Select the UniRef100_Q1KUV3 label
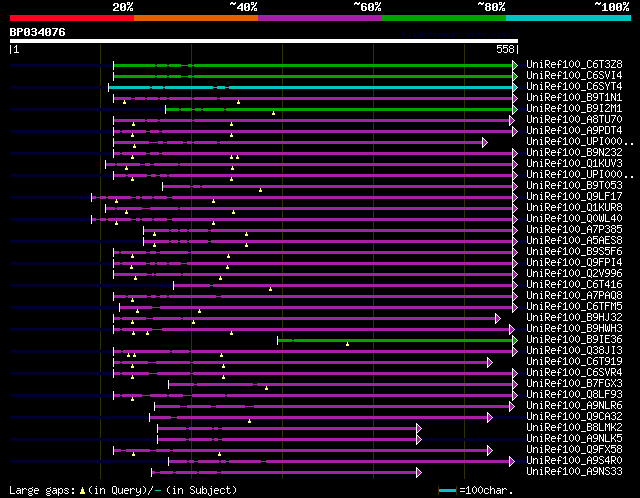The height and width of the screenshot is (498, 640). tap(574, 164)
